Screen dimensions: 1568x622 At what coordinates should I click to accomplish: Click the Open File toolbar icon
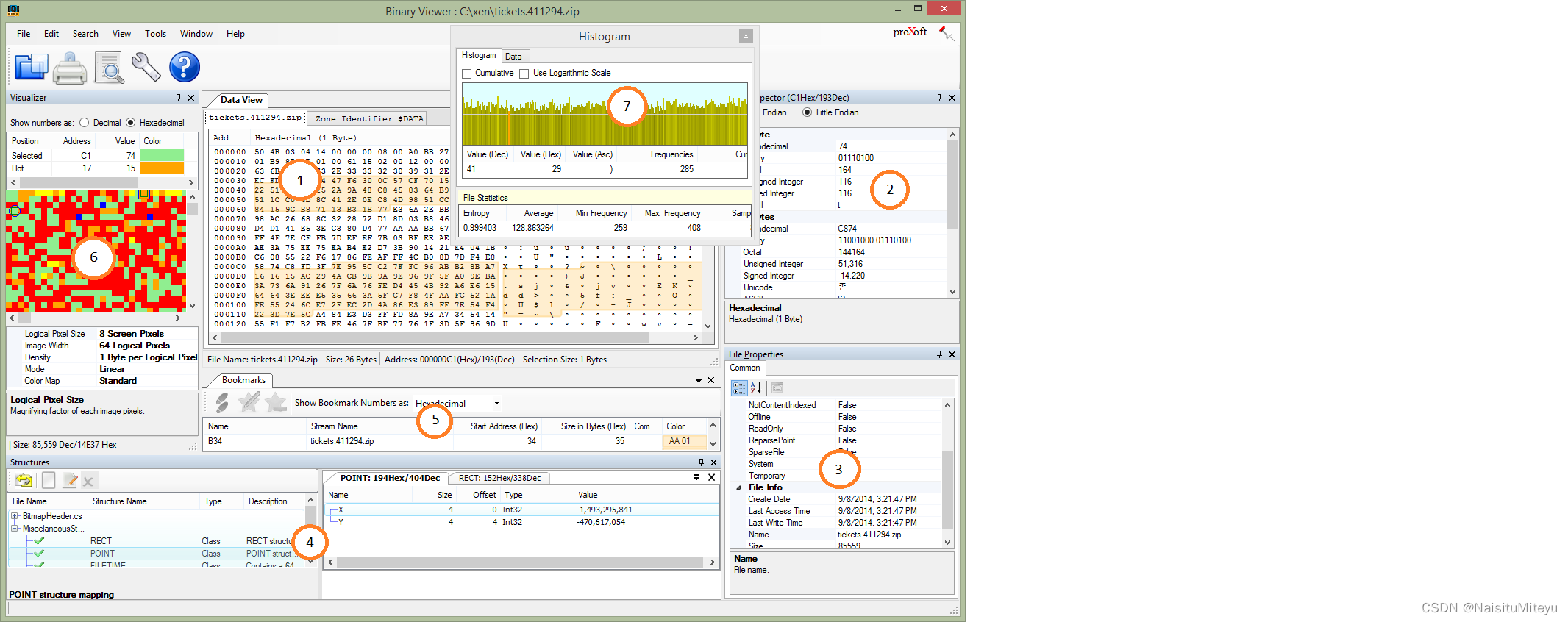pyautogui.click(x=31, y=68)
